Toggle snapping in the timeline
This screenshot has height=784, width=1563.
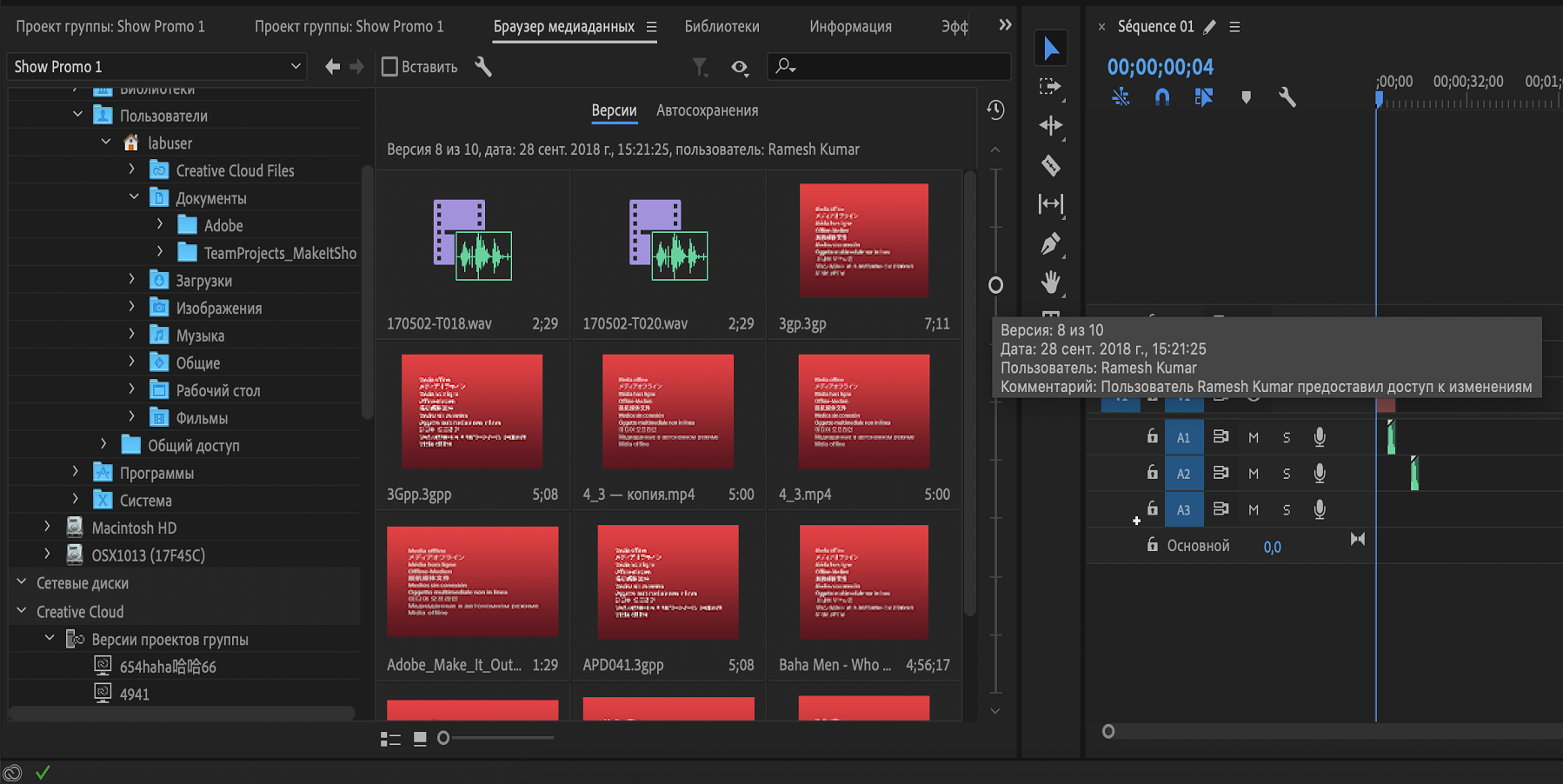tap(1162, 97)
